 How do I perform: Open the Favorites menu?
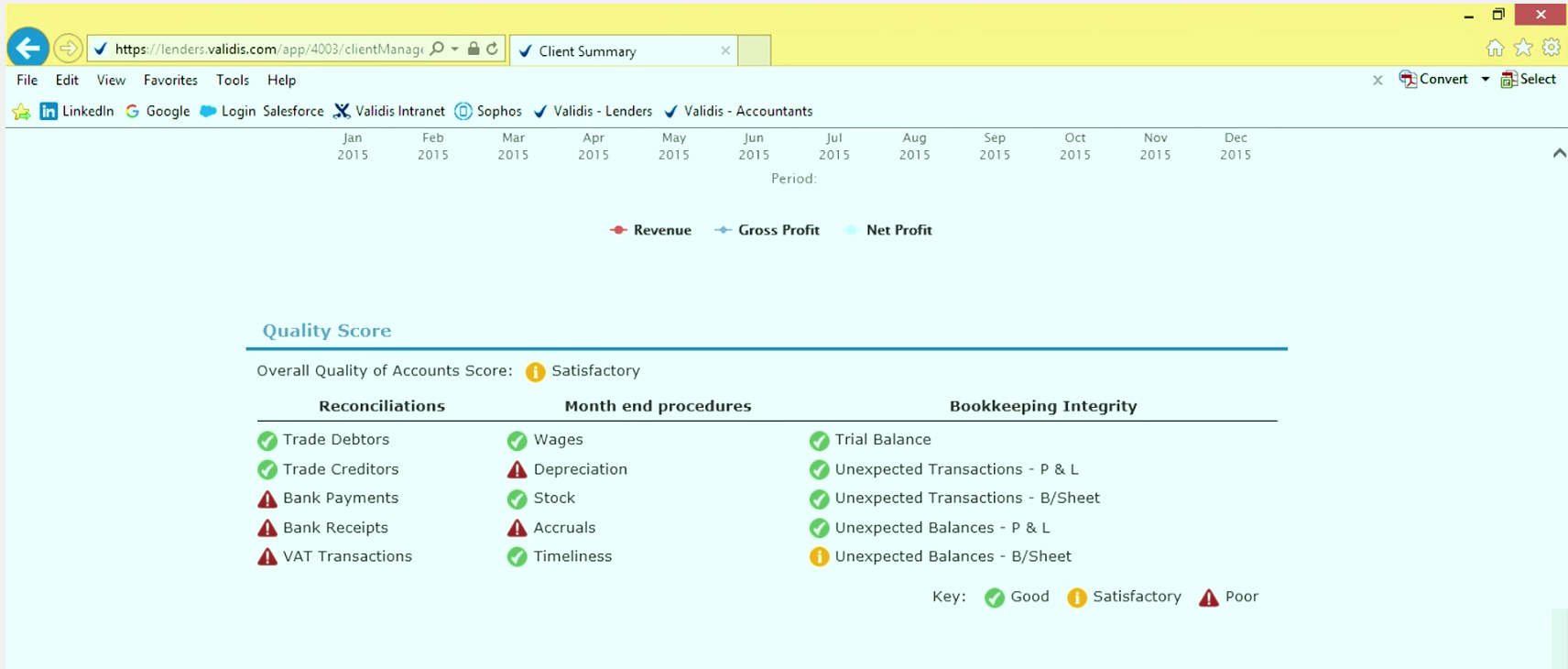(170, 81)
